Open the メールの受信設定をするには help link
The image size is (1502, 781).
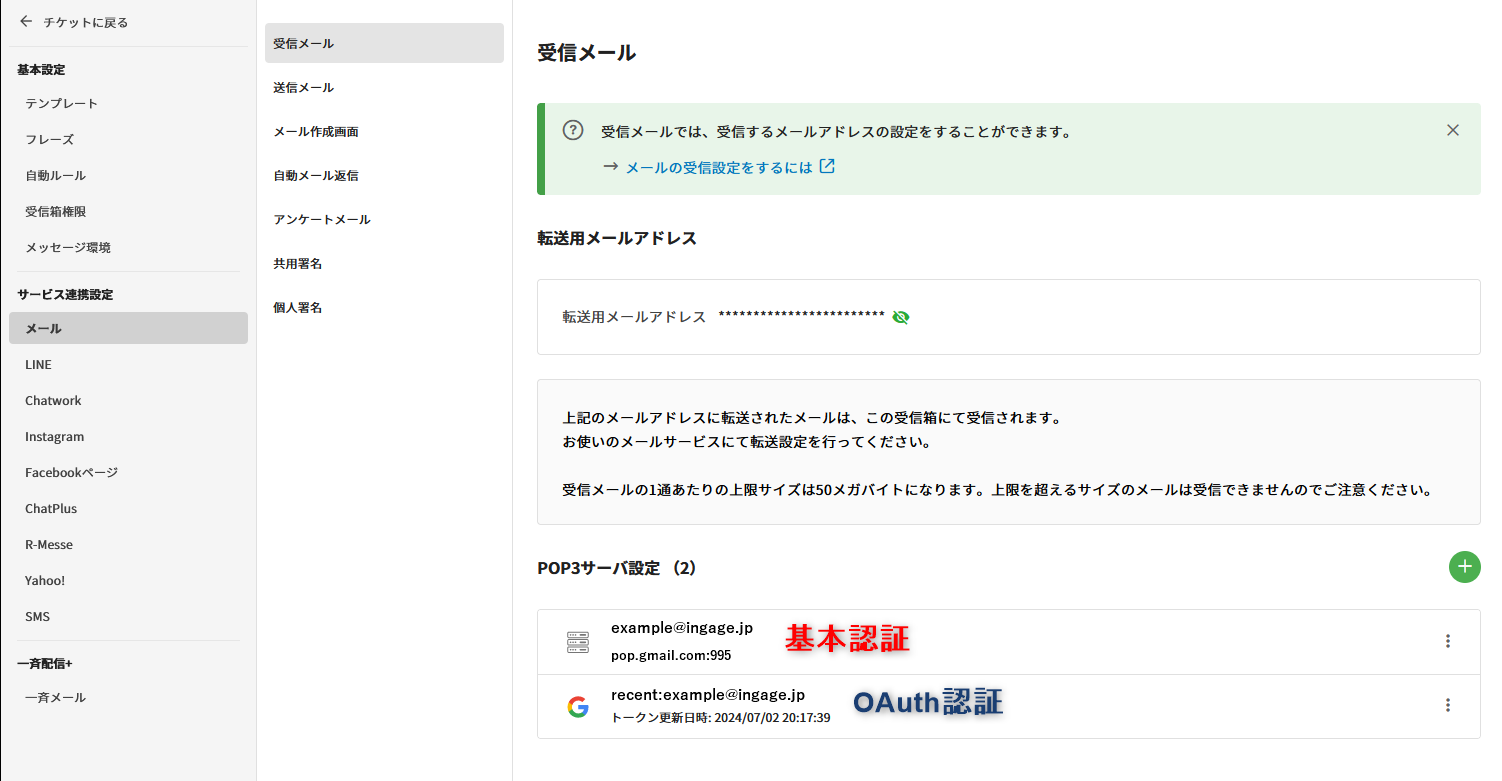[x=718, y=168]
